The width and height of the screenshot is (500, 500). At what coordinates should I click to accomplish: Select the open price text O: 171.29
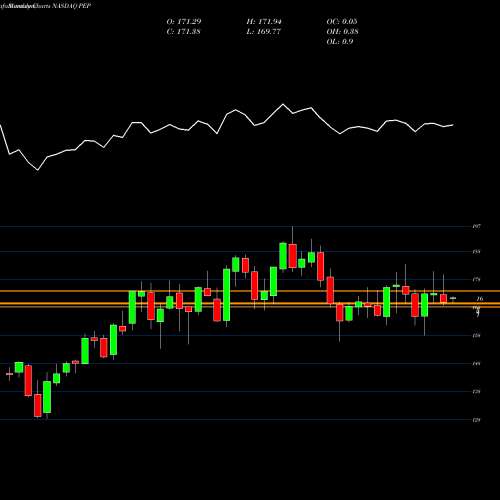[184, 22]
